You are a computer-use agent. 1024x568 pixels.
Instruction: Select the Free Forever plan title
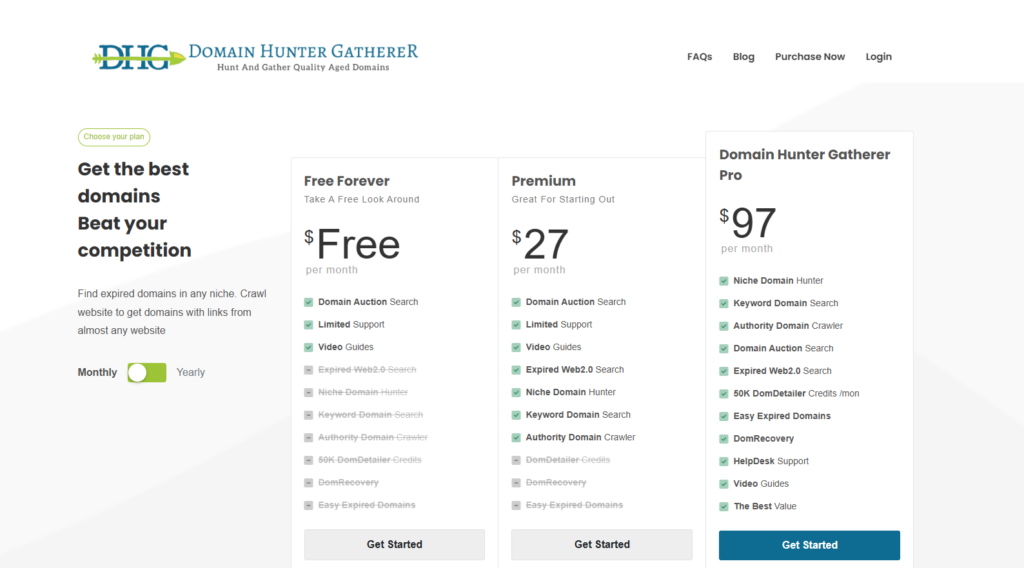pos(347,181)
